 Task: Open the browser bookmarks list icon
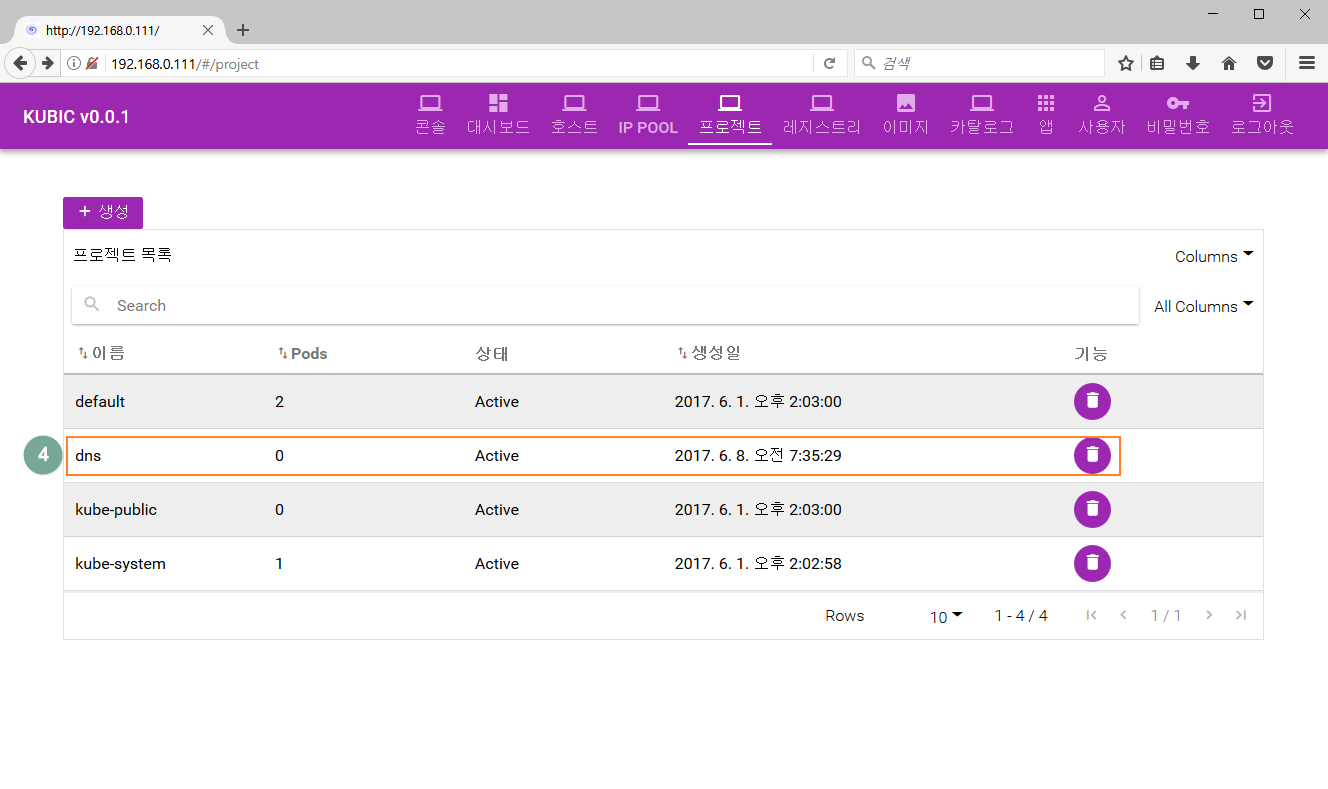tap(1157, 63)
